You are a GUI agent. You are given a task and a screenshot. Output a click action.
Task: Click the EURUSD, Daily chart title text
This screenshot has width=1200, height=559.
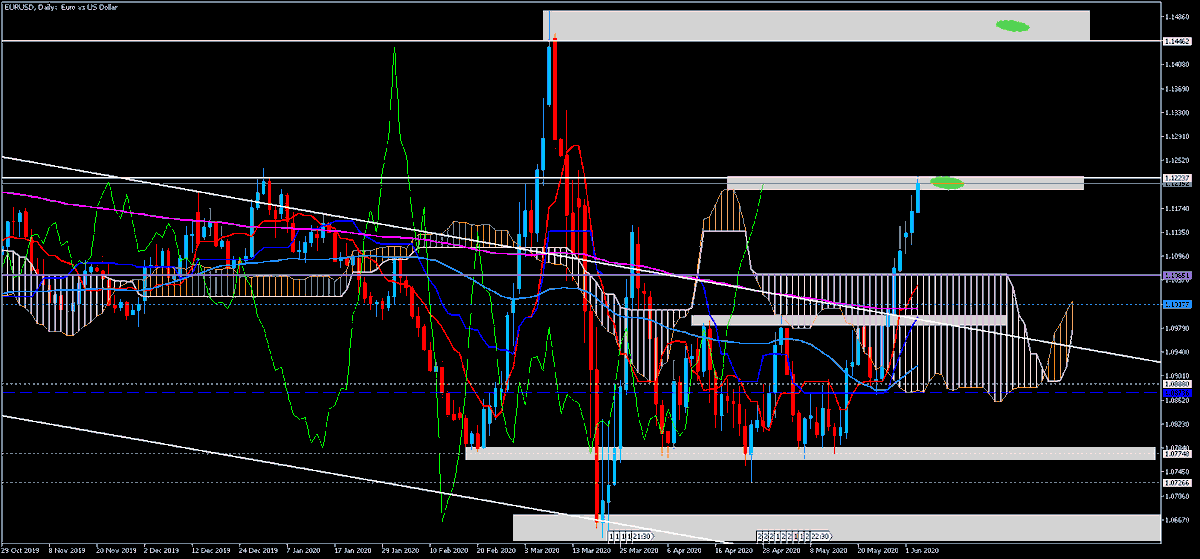[x=61, y=7]
